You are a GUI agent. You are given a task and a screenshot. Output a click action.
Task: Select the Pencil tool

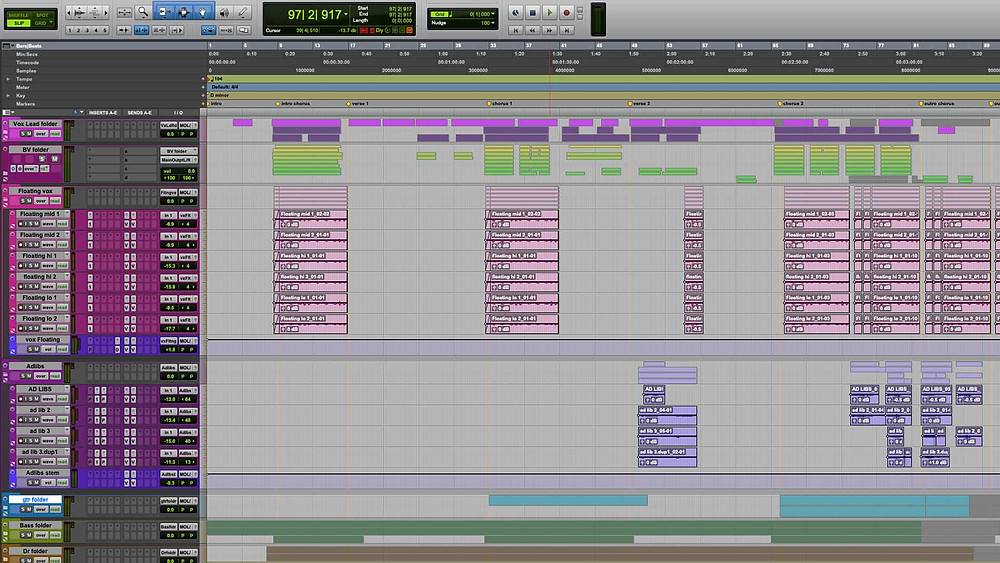coord(243,11)
